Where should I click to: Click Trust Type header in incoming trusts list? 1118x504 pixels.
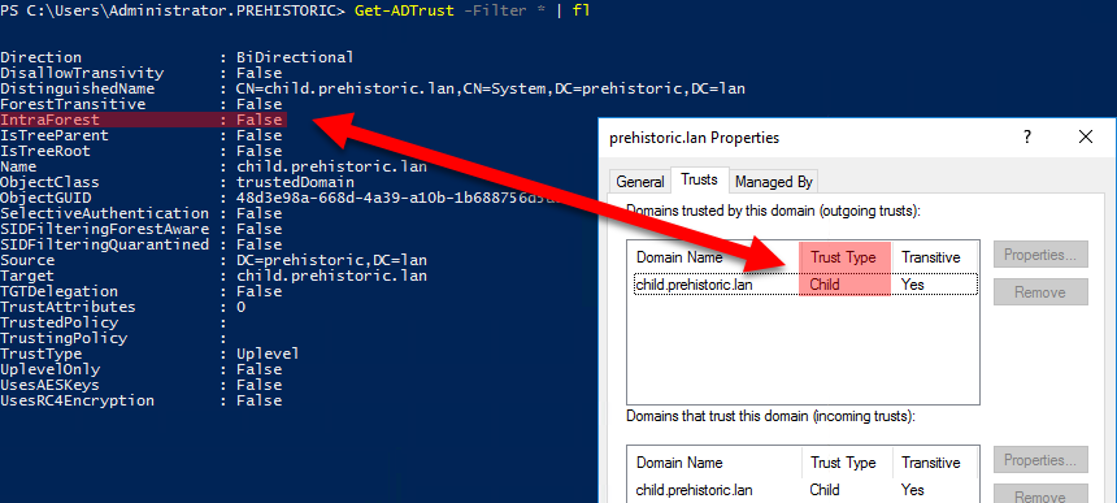click(843, 463)
